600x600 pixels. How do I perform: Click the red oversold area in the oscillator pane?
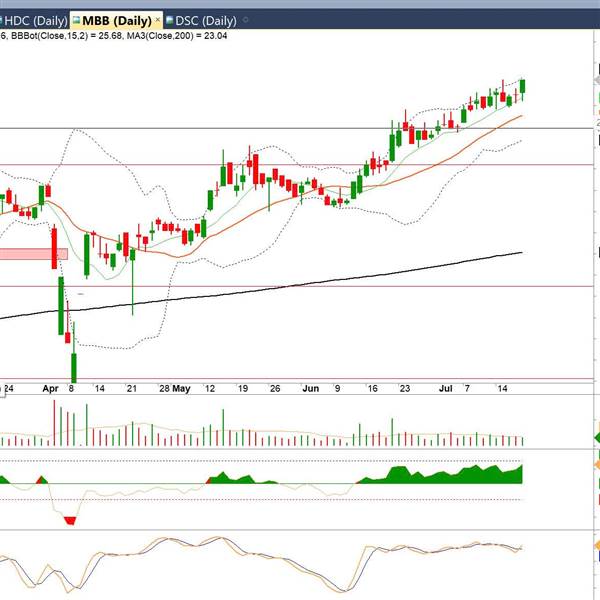click(70, 521)
